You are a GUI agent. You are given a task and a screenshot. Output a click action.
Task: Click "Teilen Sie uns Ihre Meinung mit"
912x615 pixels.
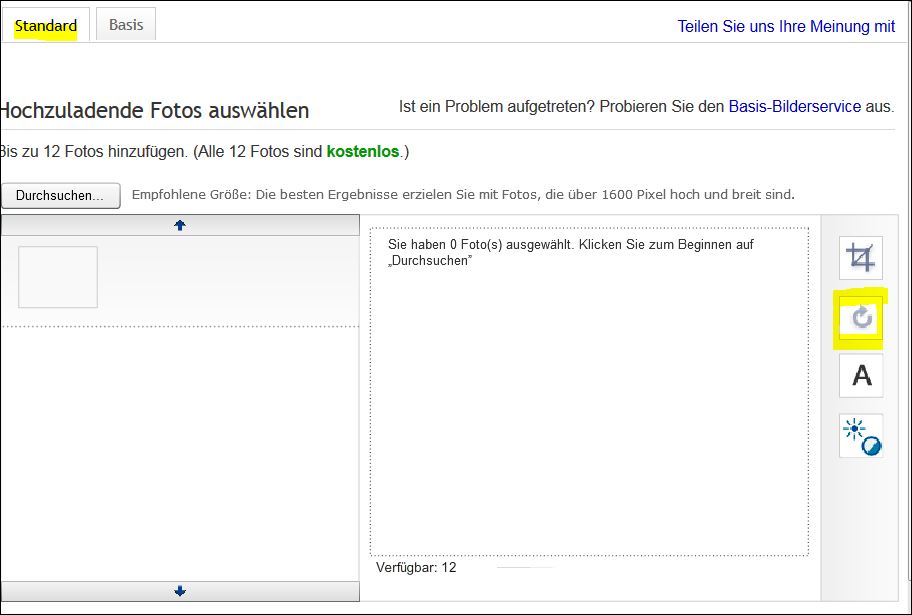[x=786, y=26]
